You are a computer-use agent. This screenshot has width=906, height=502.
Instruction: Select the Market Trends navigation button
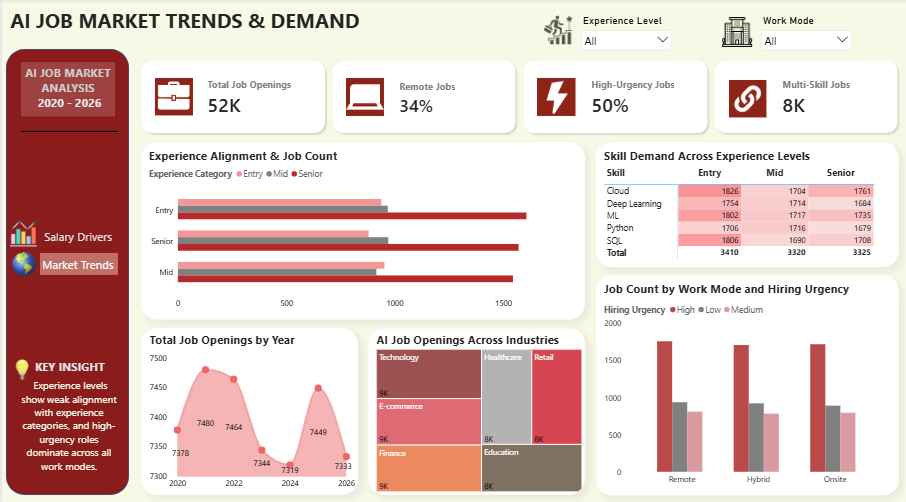[79, 265]
